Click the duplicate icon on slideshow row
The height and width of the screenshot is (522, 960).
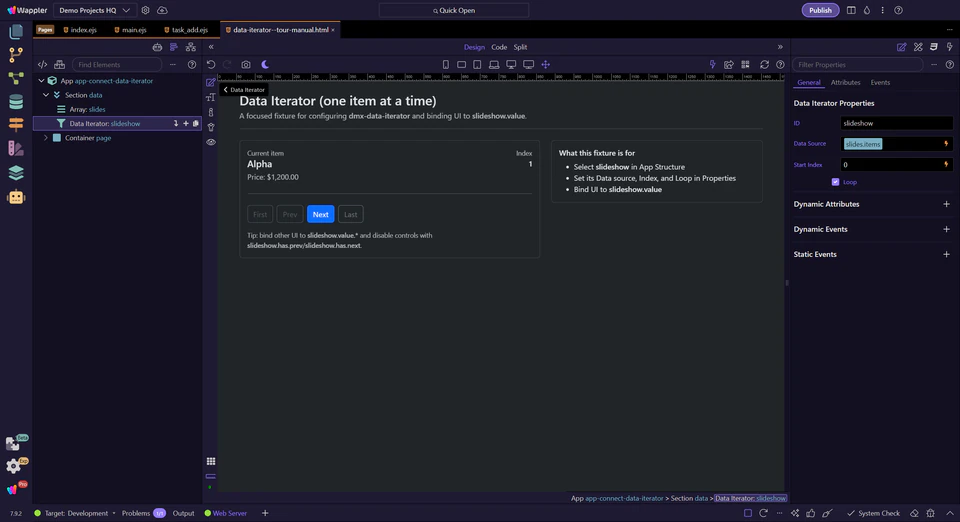[x=196, y=124]
